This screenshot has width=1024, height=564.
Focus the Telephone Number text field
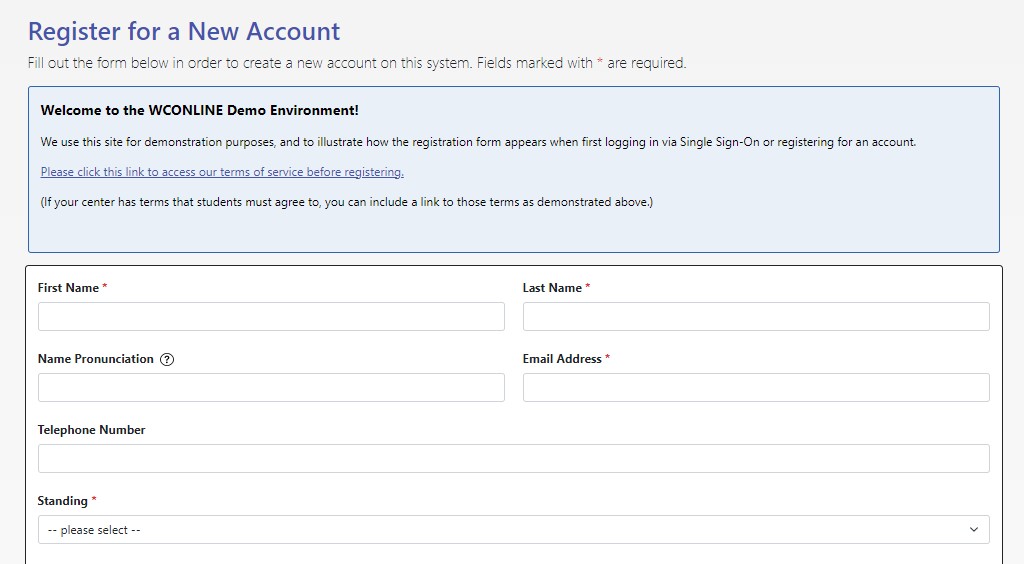pyautogui.click(x=513, y=459)
